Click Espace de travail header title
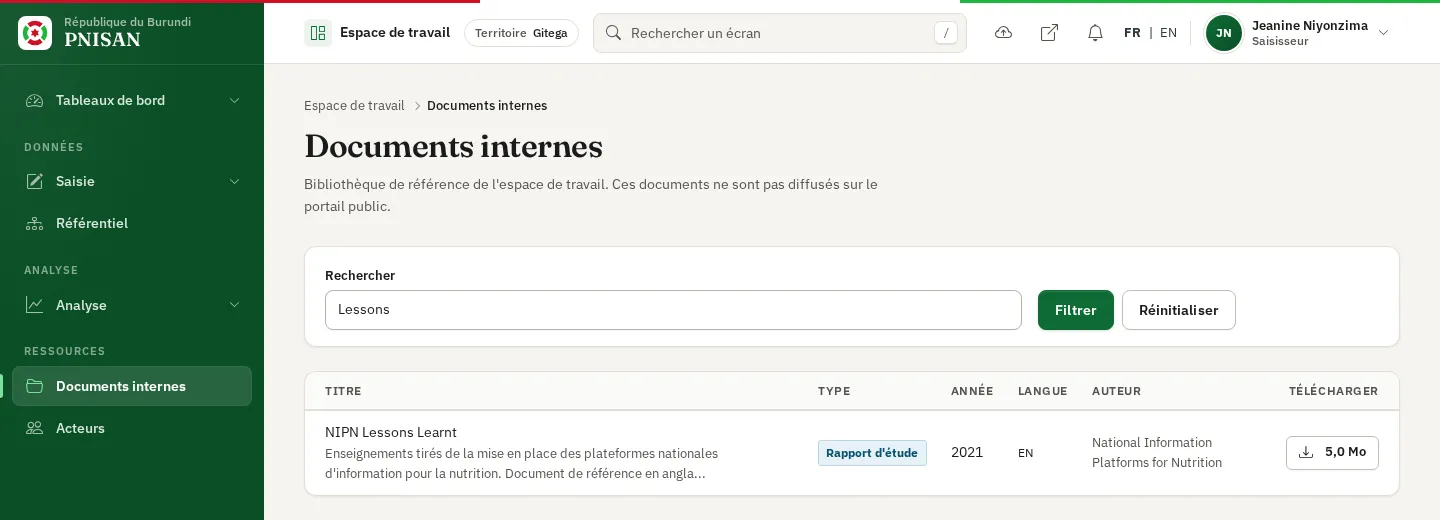The image size is (1440, 520). pyautogui.click(x=395, y=33)
